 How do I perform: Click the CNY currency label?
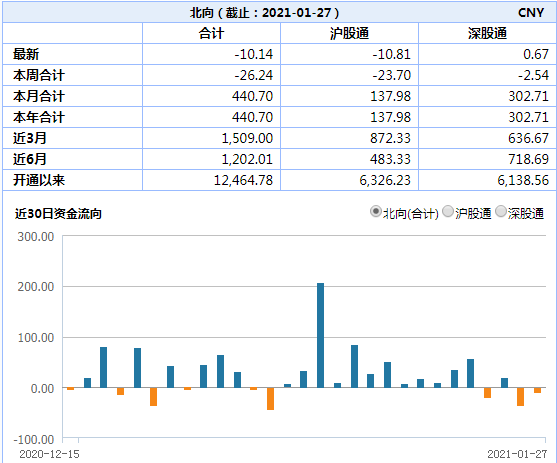[x=531, y=13]
